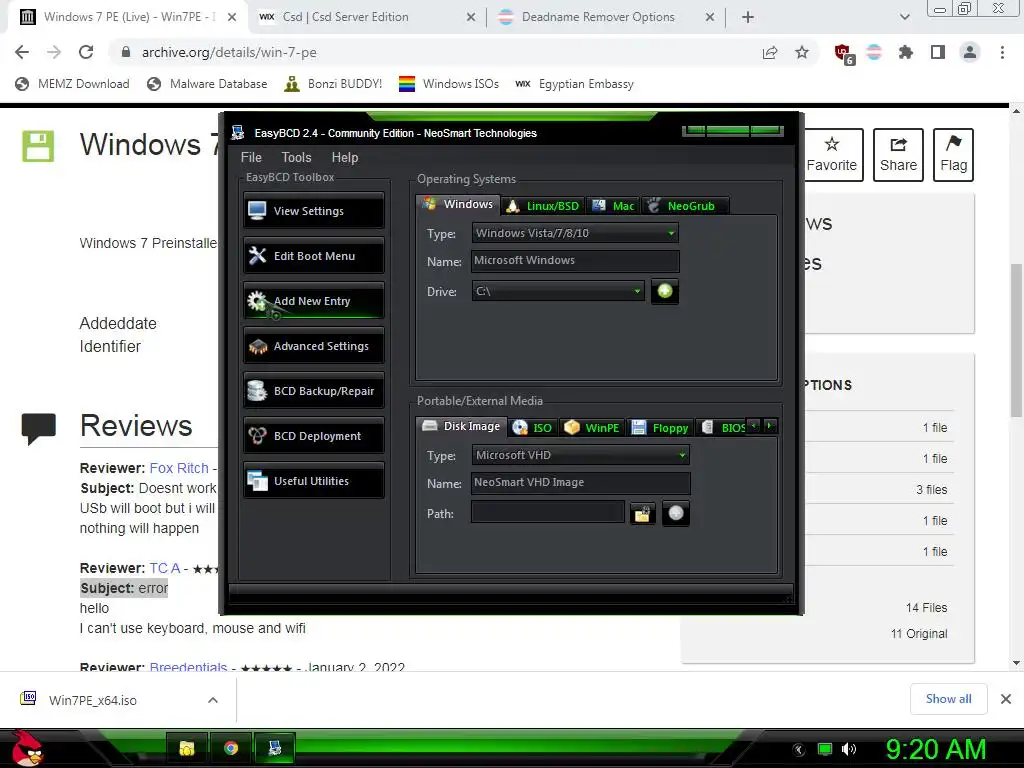Click the NeoSmart VHD Image name field
1024x768 pixels.
(x=580, y=483)
